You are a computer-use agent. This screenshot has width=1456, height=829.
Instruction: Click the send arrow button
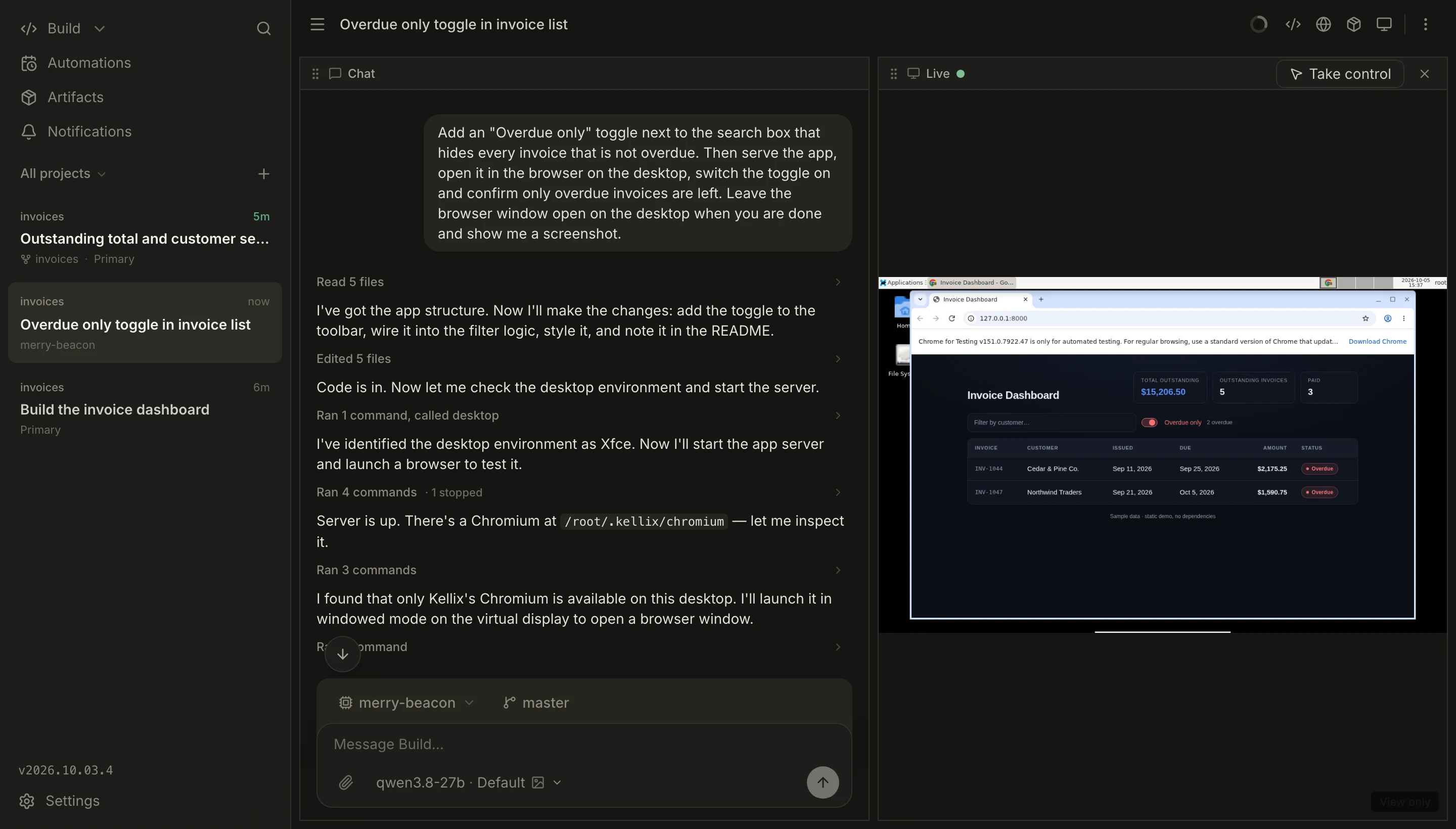click(822, 782)
